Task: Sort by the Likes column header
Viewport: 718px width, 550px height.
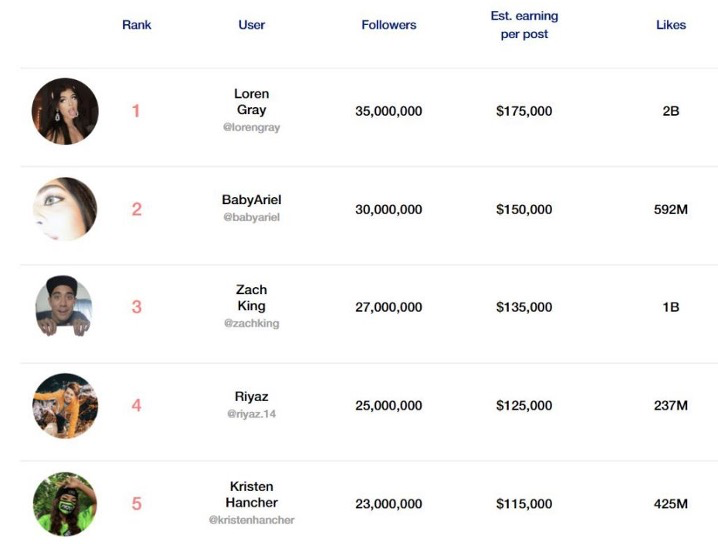Action: [x=671, y=25]
